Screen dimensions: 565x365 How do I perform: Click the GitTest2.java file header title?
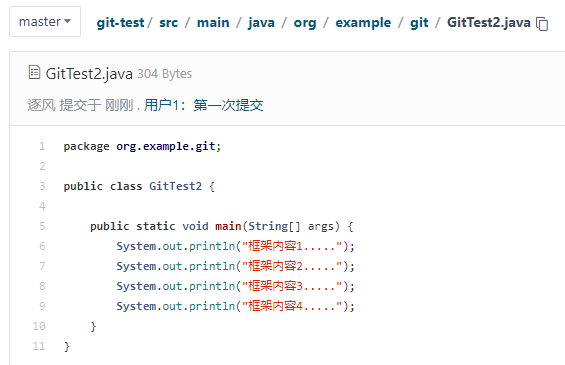tap(89, 74)
